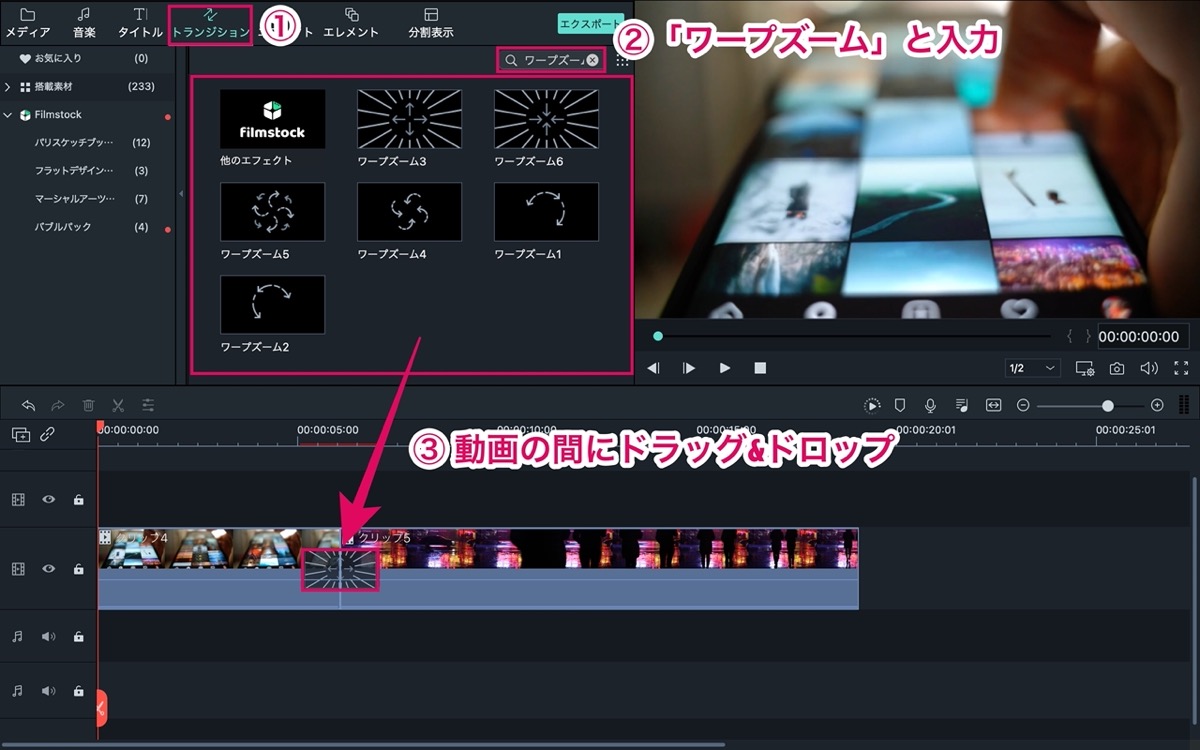This screenshot has height=750, width=1200.
Task: Open the preview display settings icon
Action: coord(1085,368)
